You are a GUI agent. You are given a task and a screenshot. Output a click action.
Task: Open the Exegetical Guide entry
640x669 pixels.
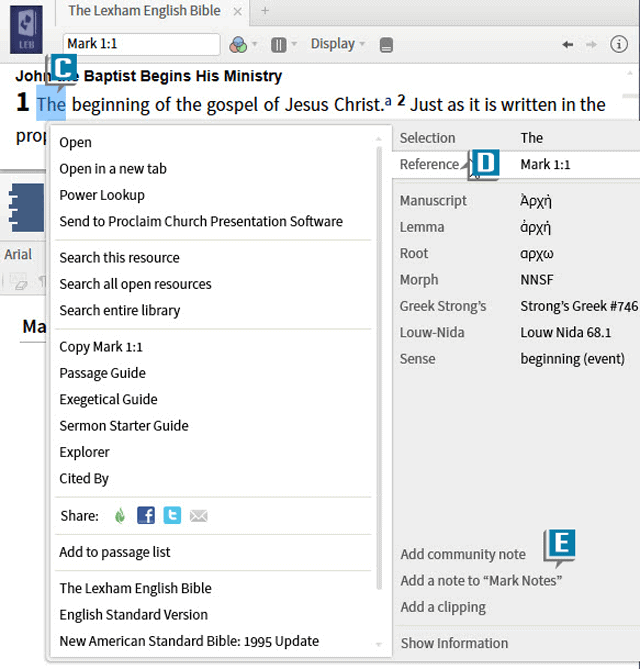108,400
